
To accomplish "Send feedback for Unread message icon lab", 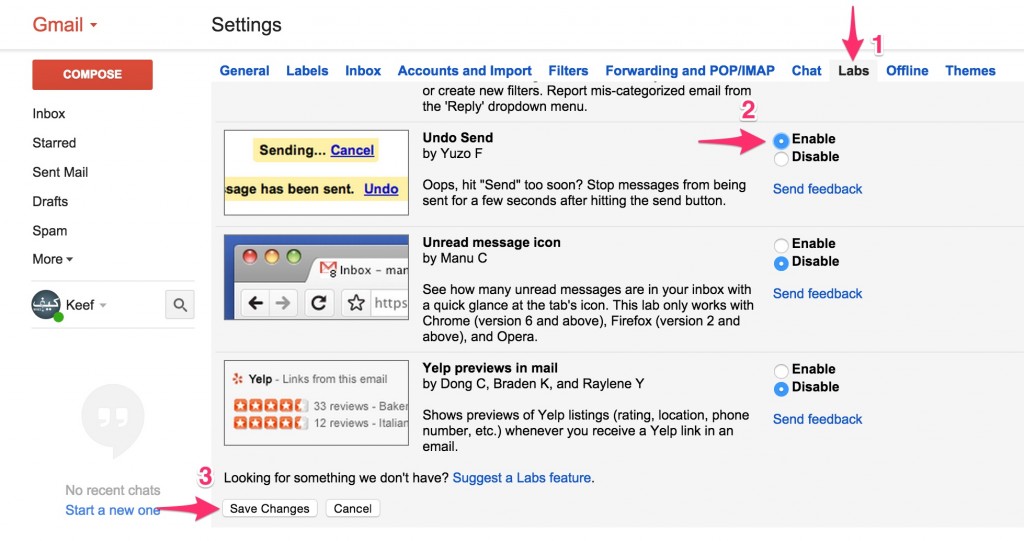I will click(x=818, y=293).
